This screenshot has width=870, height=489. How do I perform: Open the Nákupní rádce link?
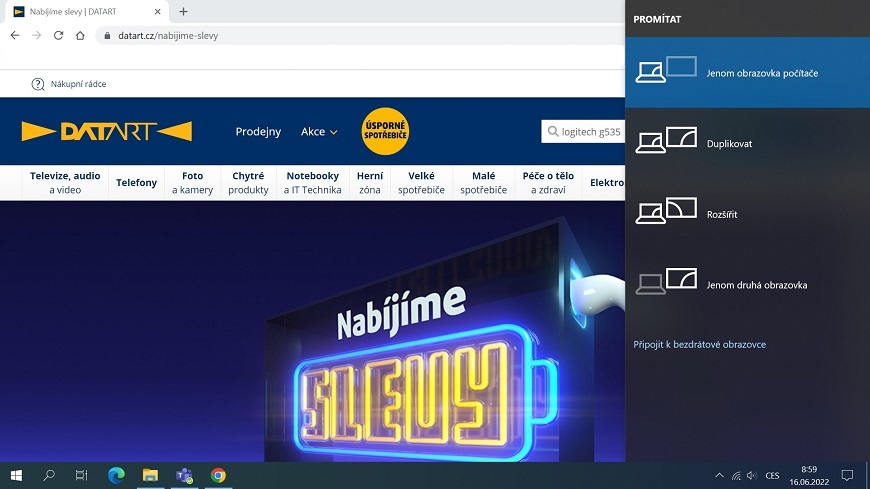click(x=78, y=84)
